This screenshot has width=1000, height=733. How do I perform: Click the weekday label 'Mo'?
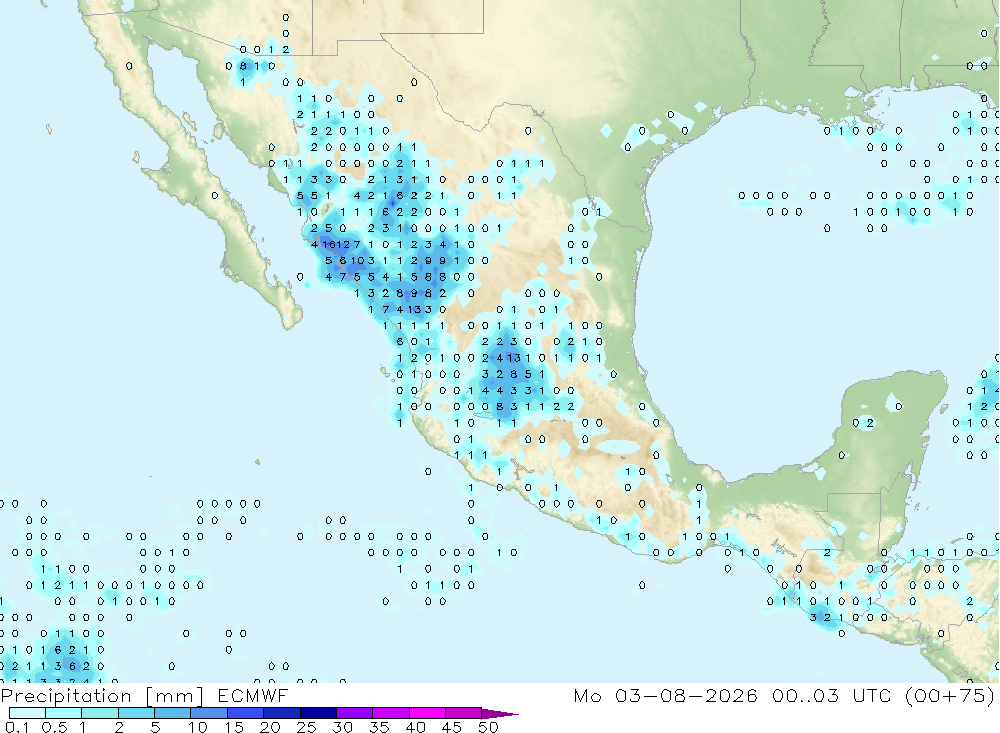point(587,695)
